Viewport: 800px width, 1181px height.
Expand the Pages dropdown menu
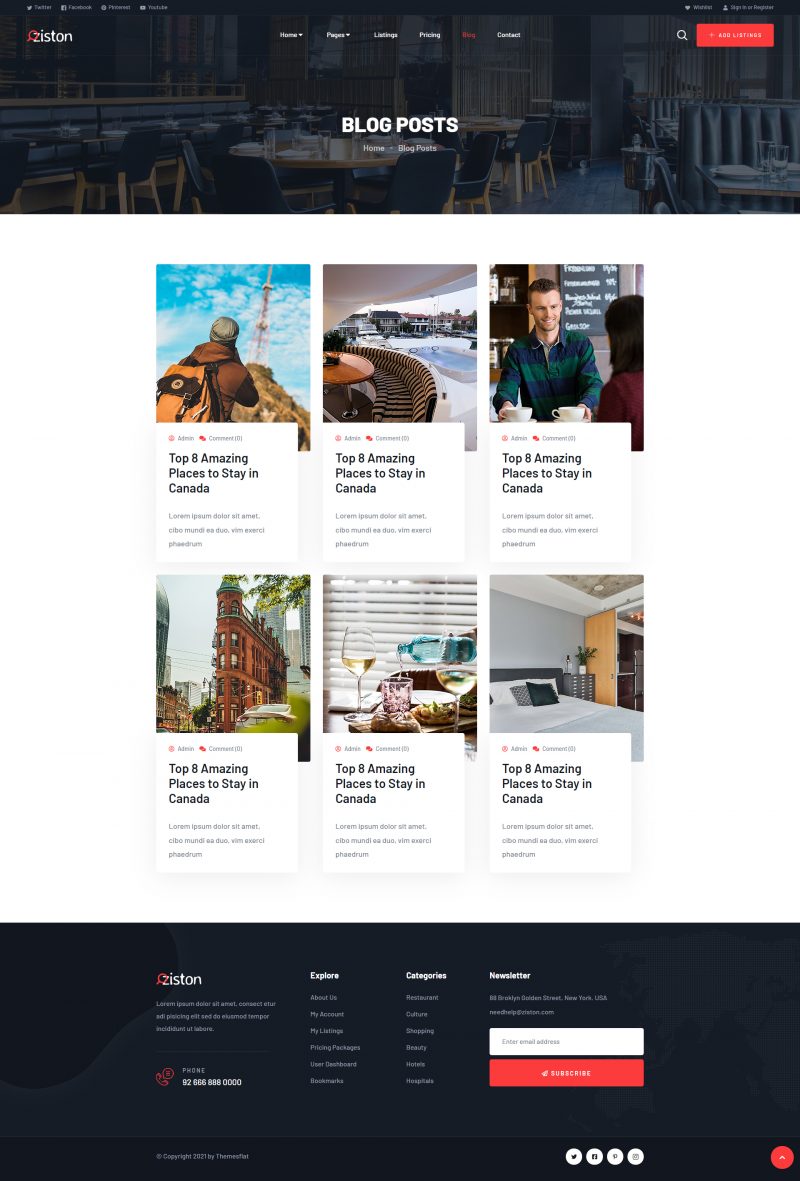pos(338,35)
